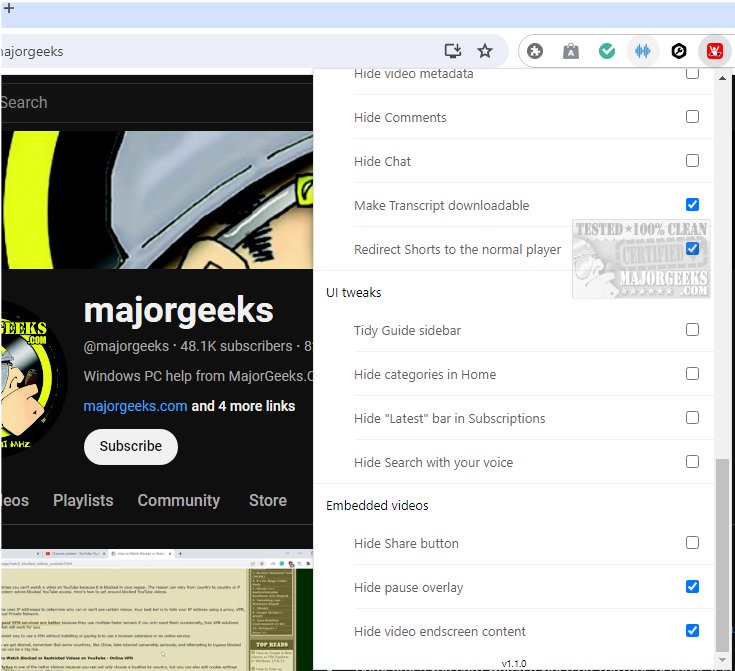
Task: Click the "48.1K subscribers" text
Action: (x=236, y=346)
